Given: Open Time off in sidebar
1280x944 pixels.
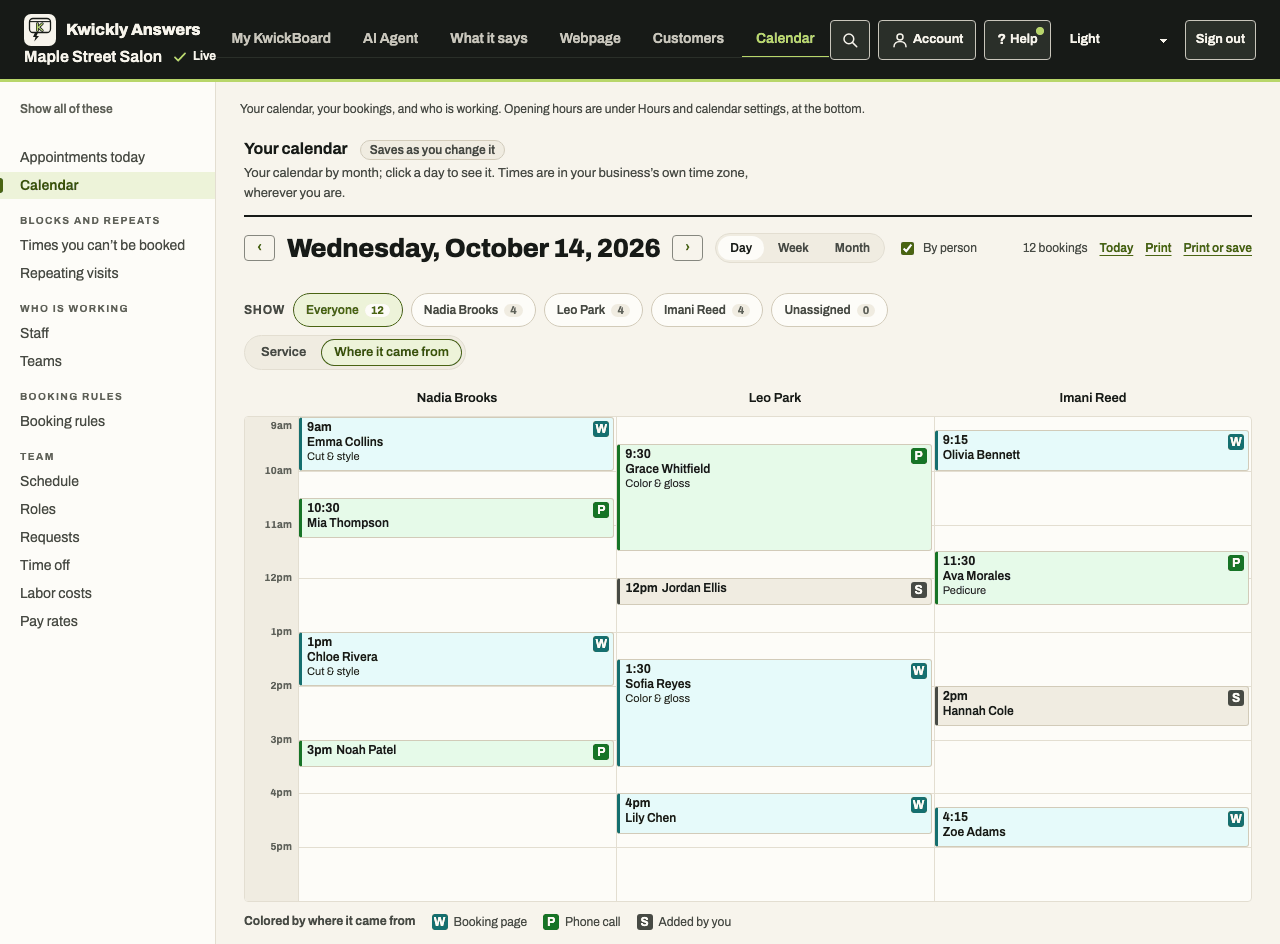Looking at the screenshot, I should coord(107,565).
